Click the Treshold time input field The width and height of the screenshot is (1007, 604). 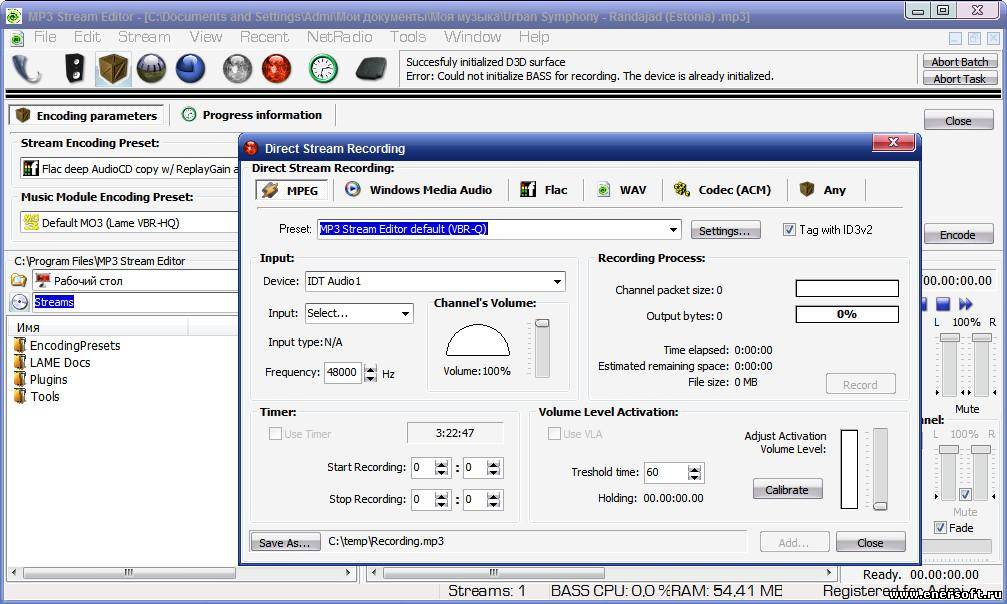pos(665,473)
